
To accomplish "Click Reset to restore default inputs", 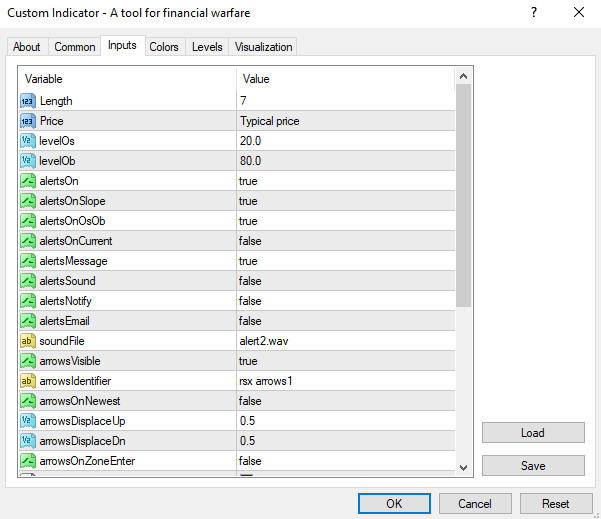I will tap(556, 503).
